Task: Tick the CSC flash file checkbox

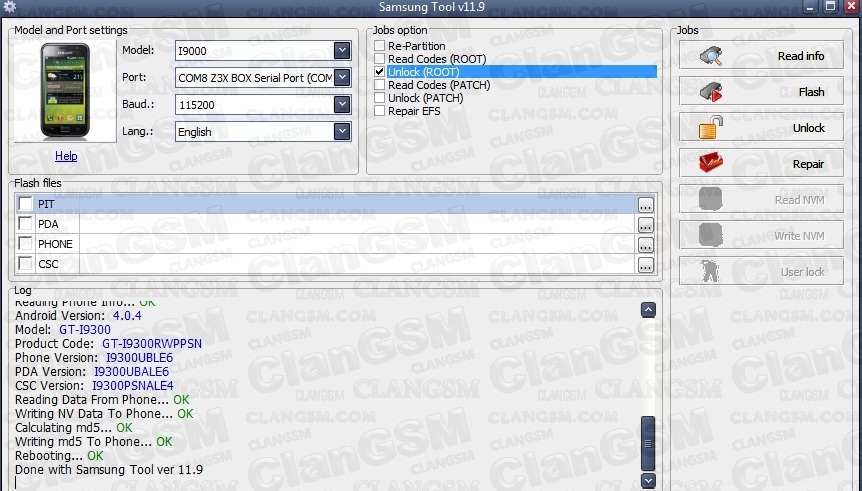Action: pos(25,263)
